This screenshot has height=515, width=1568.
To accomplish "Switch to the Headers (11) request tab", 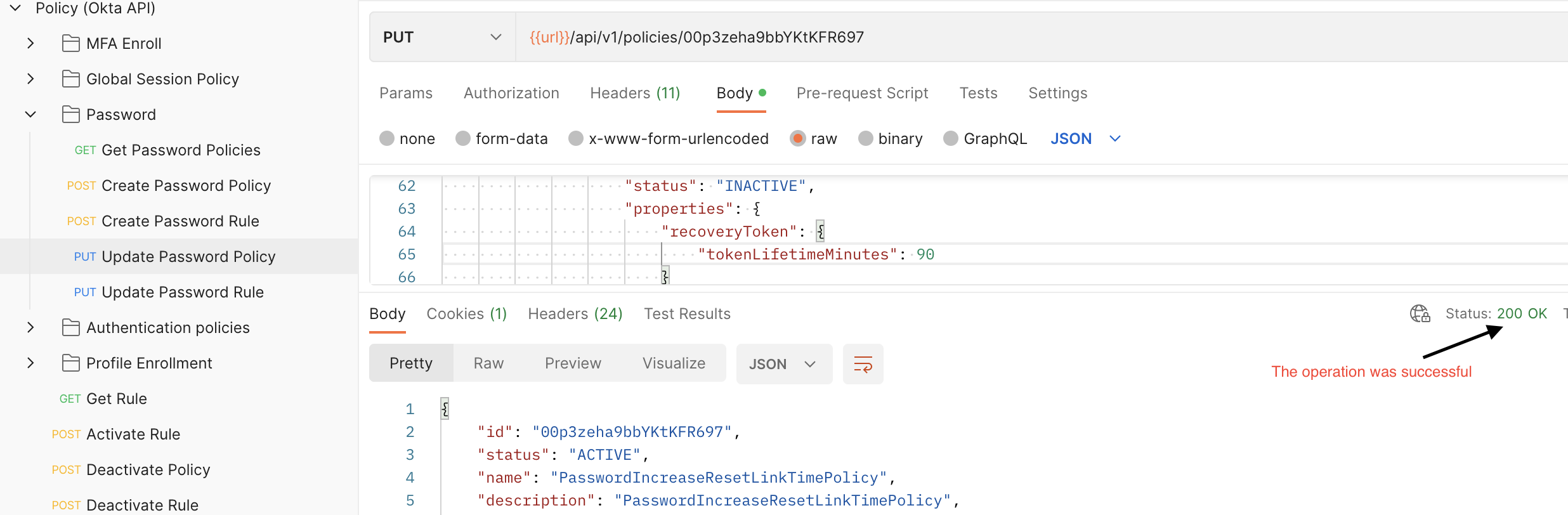I will [x=635, y=93].
